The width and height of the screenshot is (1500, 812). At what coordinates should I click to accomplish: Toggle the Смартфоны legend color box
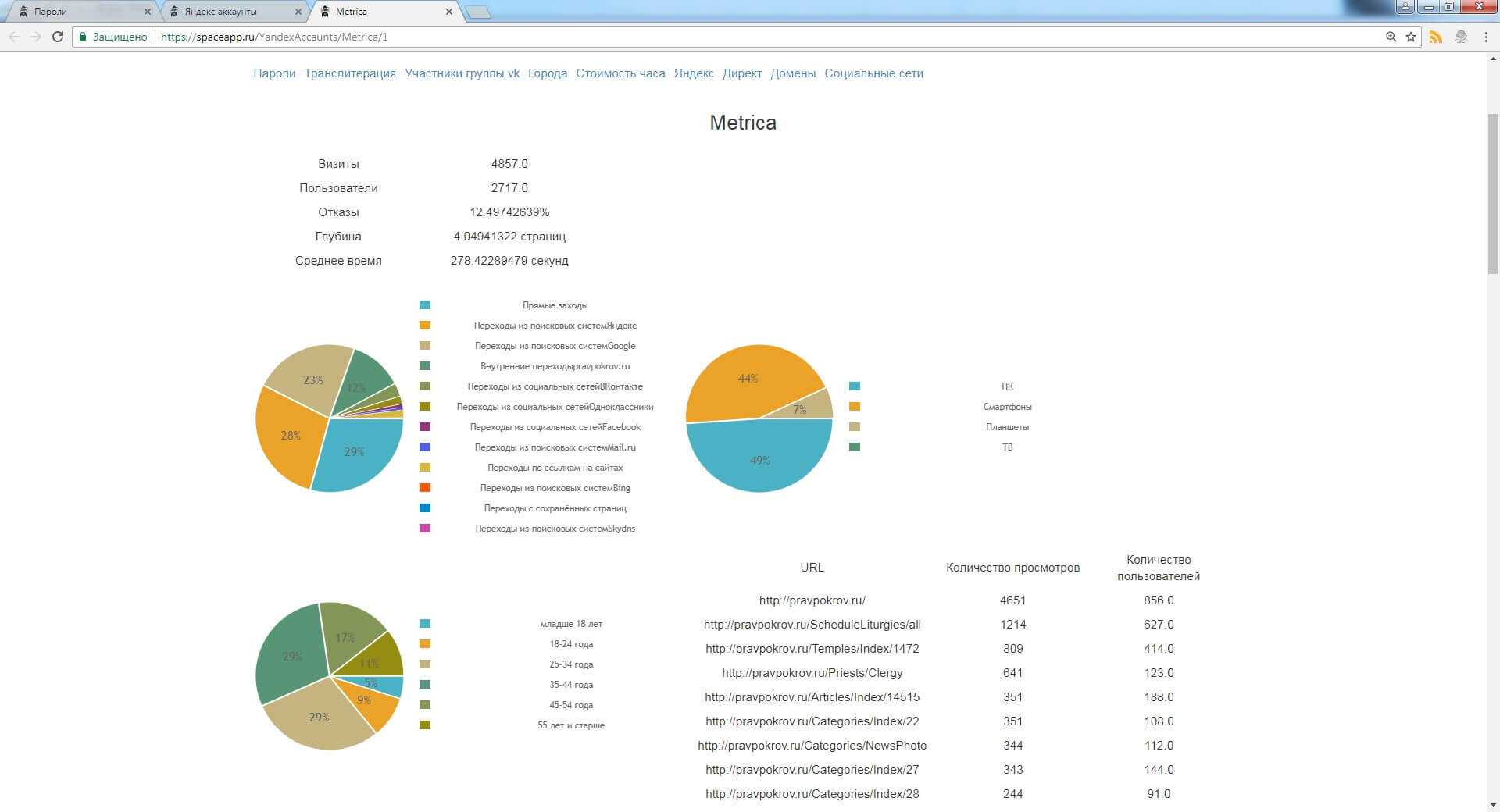[855, 407]
